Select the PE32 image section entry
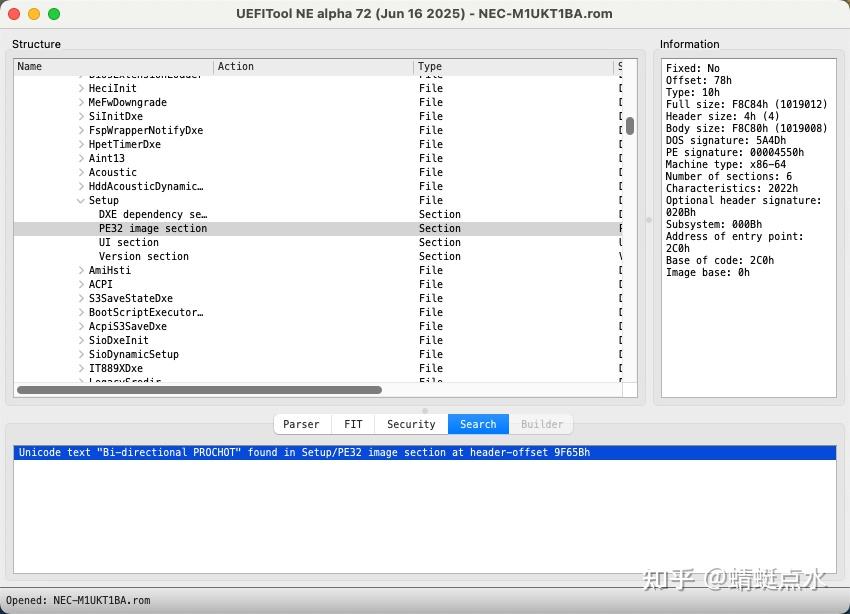Viewport: 850px width, 614px height. coord(150,228)
